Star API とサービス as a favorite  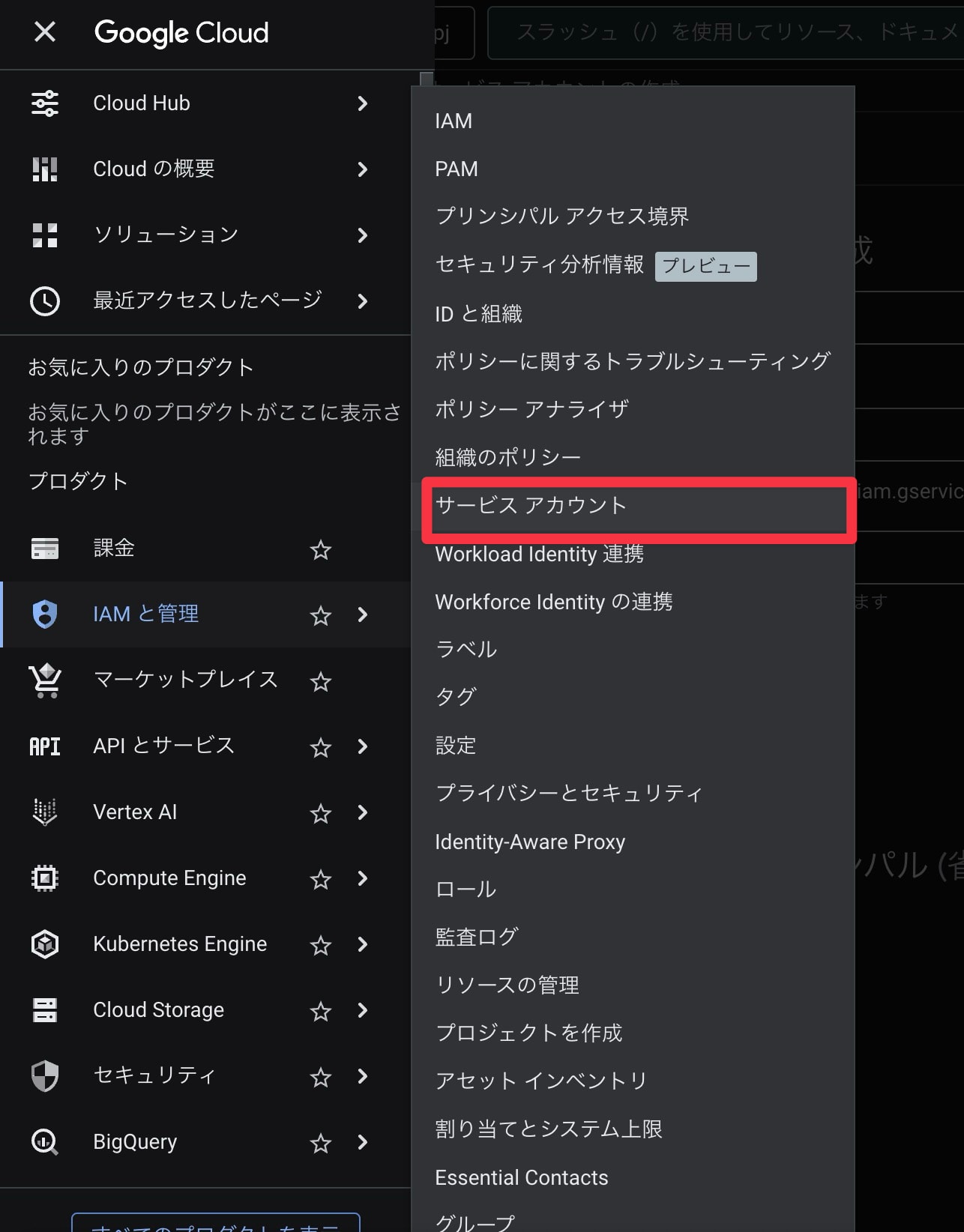click(x=321, y=748)
